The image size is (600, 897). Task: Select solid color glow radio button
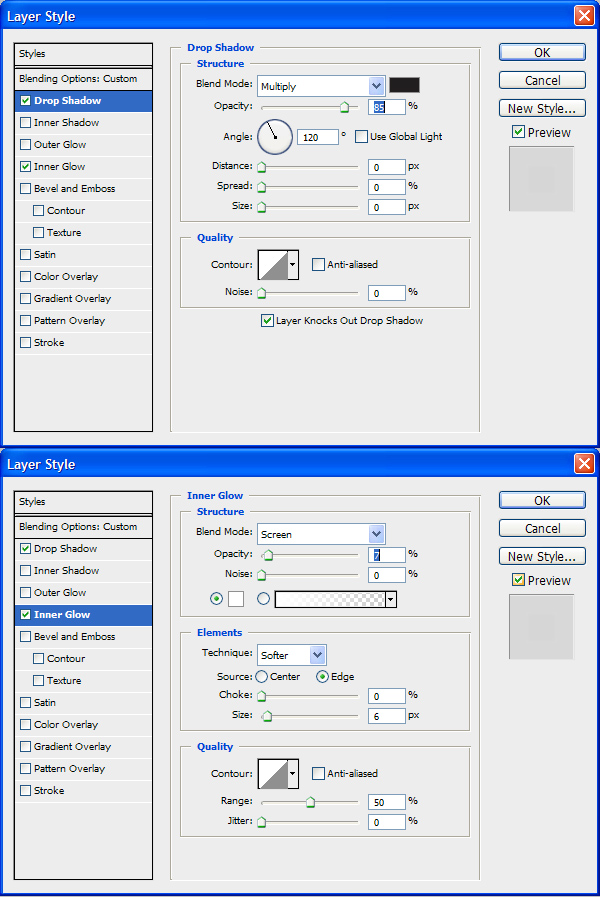tap(216, 599)
